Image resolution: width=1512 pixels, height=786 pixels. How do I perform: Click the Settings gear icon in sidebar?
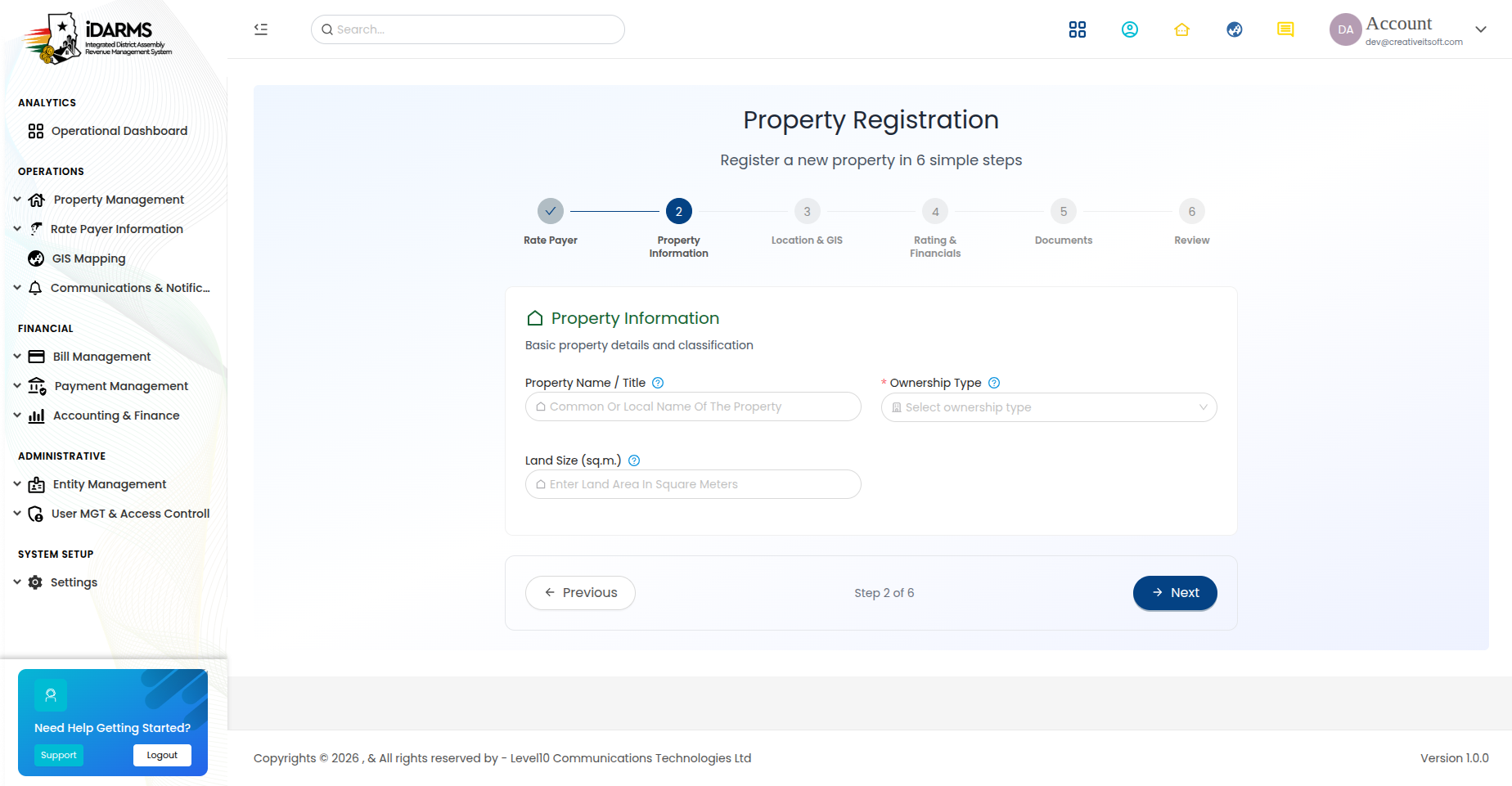(35, 582)
